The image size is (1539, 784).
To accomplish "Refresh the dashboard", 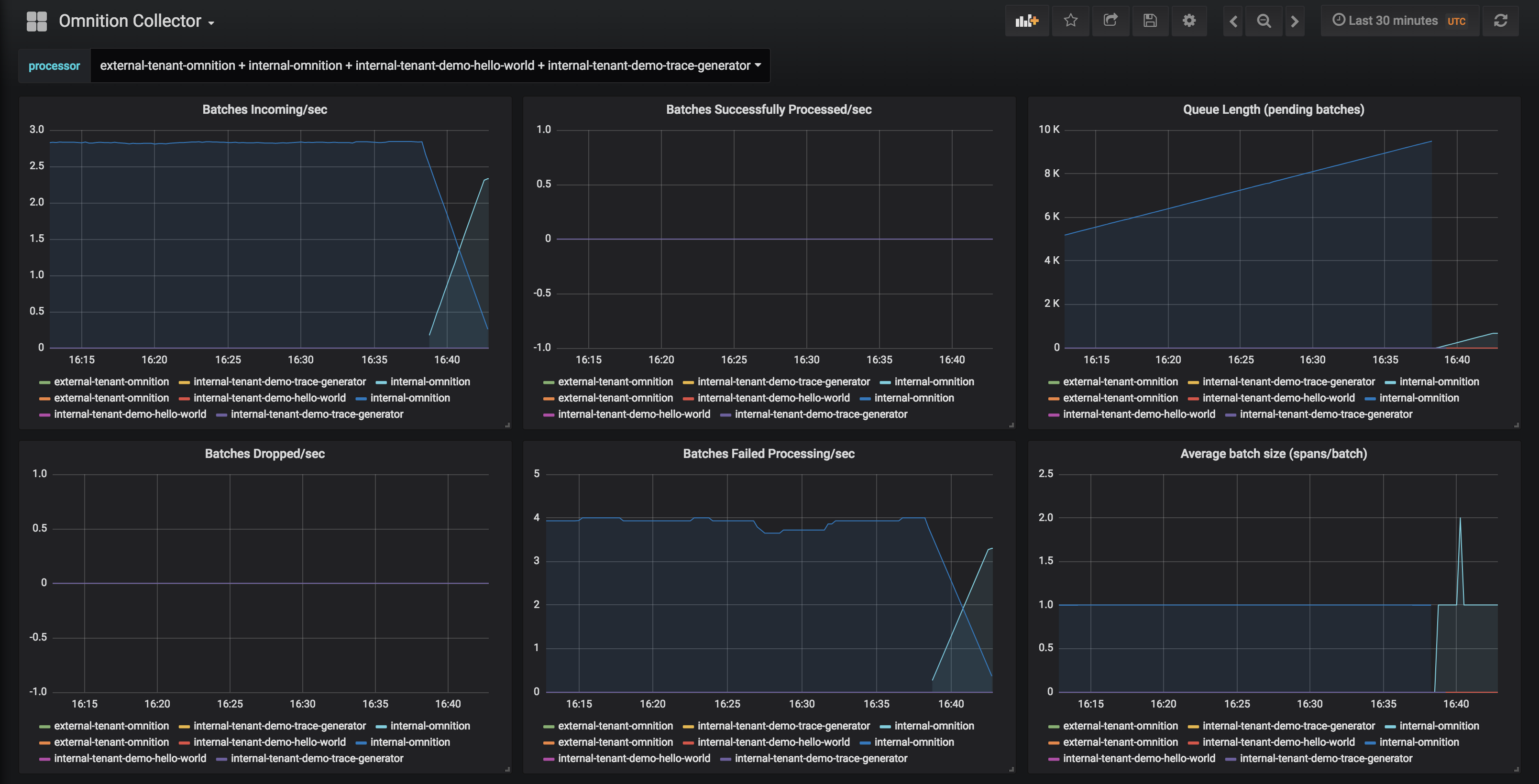I will 1500,21.
